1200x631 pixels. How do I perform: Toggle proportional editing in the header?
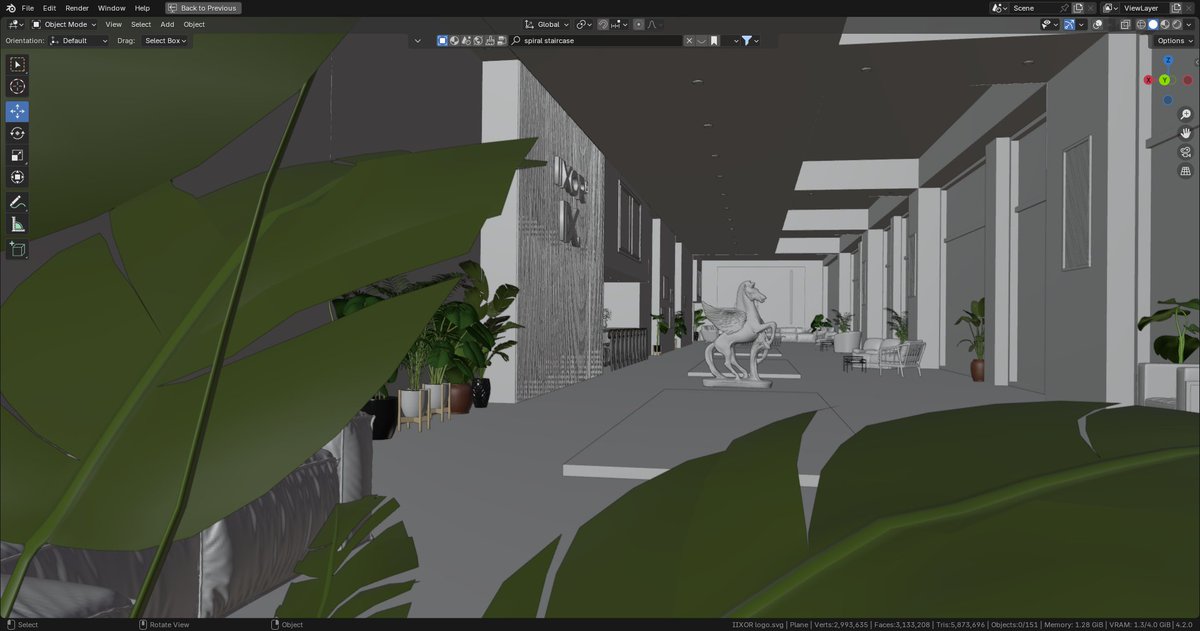[x=638, y=24]
